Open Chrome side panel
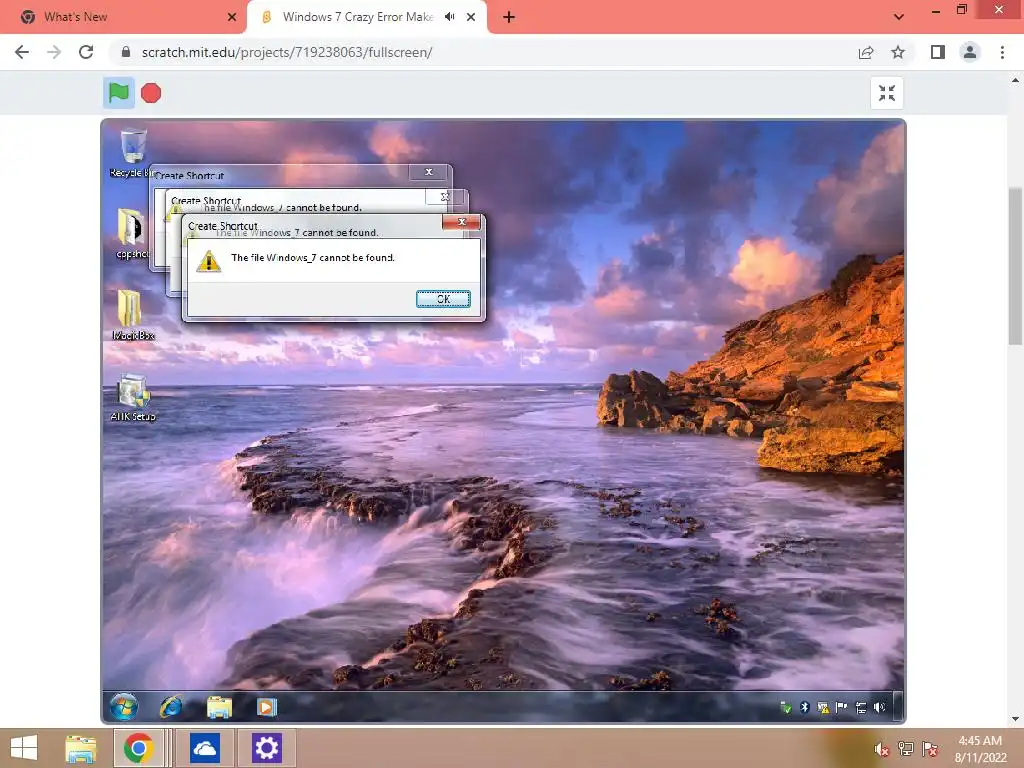The width and height of the screenshot is (1024, 768). point(938,52)
